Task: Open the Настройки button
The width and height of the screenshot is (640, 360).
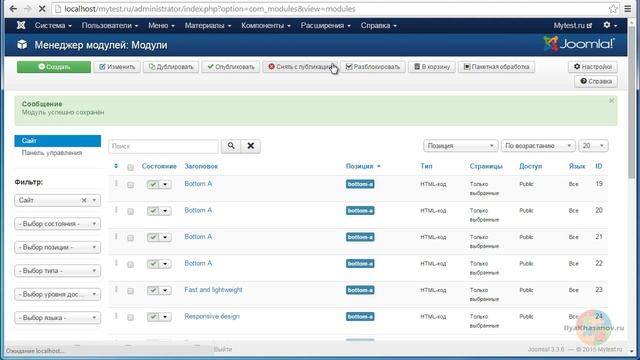Action: [593, 67]
